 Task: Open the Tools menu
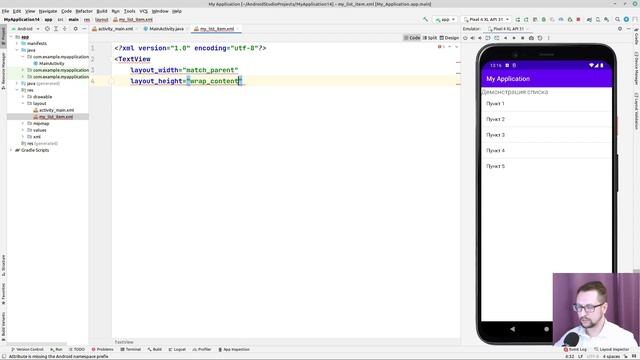pos(129,11)
